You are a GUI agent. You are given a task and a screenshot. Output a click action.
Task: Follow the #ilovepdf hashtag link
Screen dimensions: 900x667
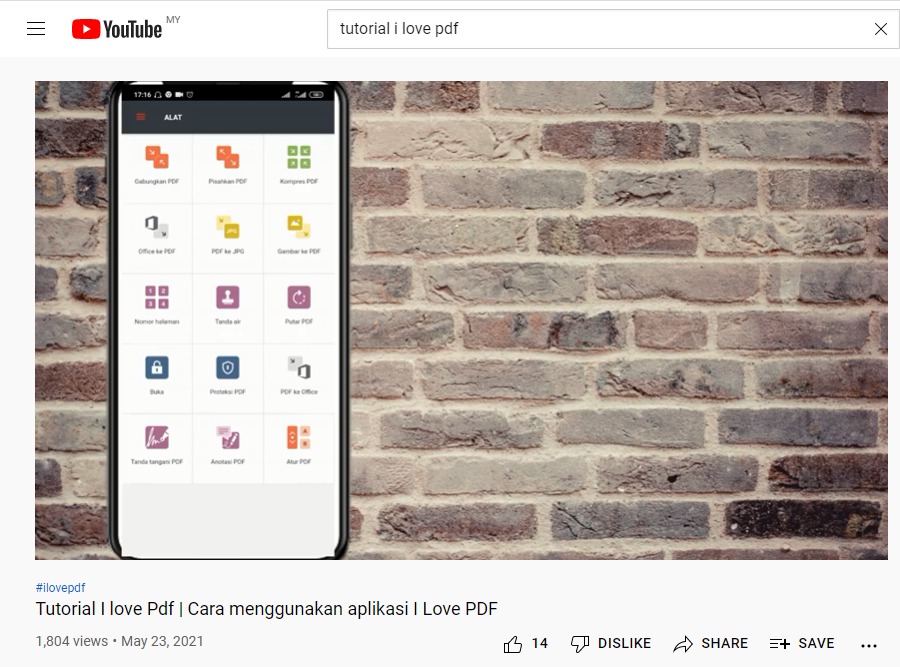point(60,588)
